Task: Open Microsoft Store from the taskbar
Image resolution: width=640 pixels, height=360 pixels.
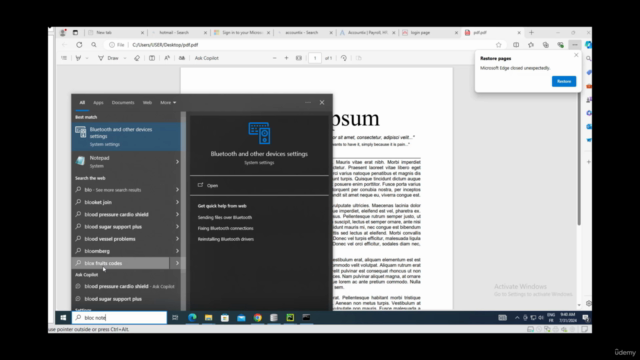Action: (x=225, y=318)
